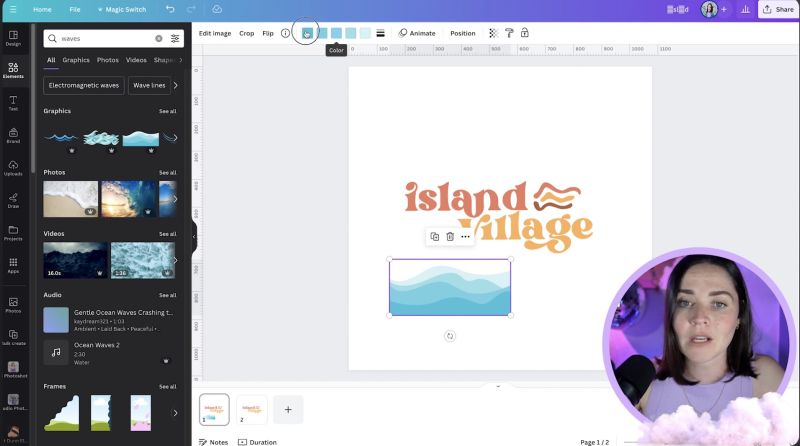Image resolution: width=800 pixels, height=446 pixels.
Task: Click the image info icon
Action: tap(285, 33)
